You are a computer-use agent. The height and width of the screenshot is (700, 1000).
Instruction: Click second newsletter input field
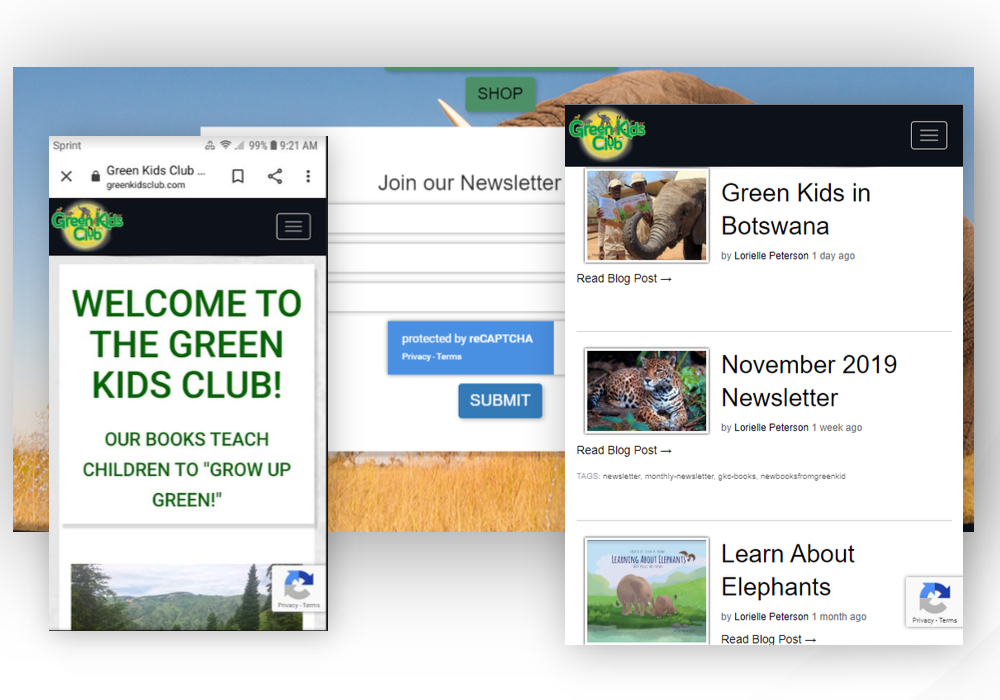click(x=446, y=259)
